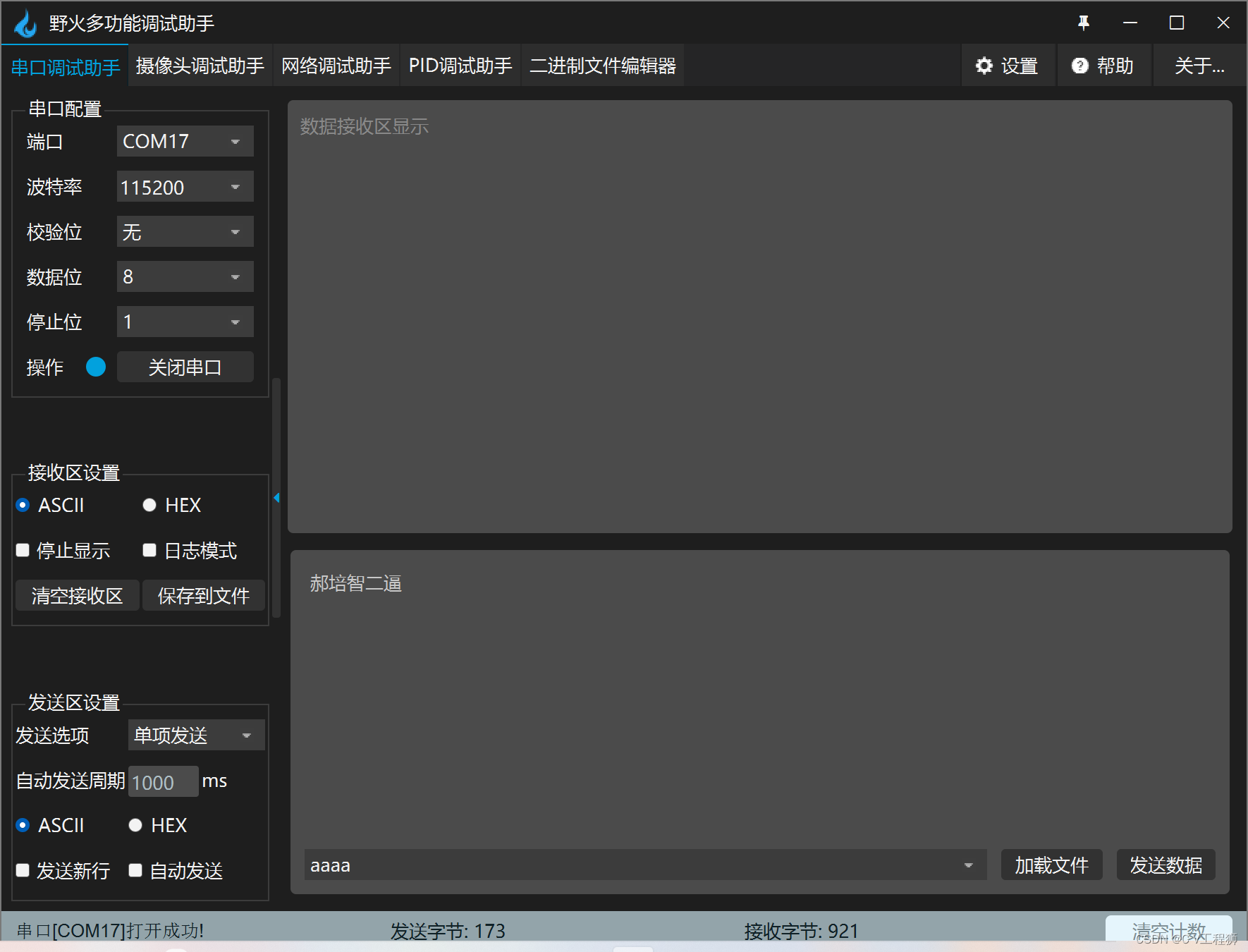This screenshot has height=952, width=1248.
Task: Click the 清空计数 button
Action: tap(1169, 929)
